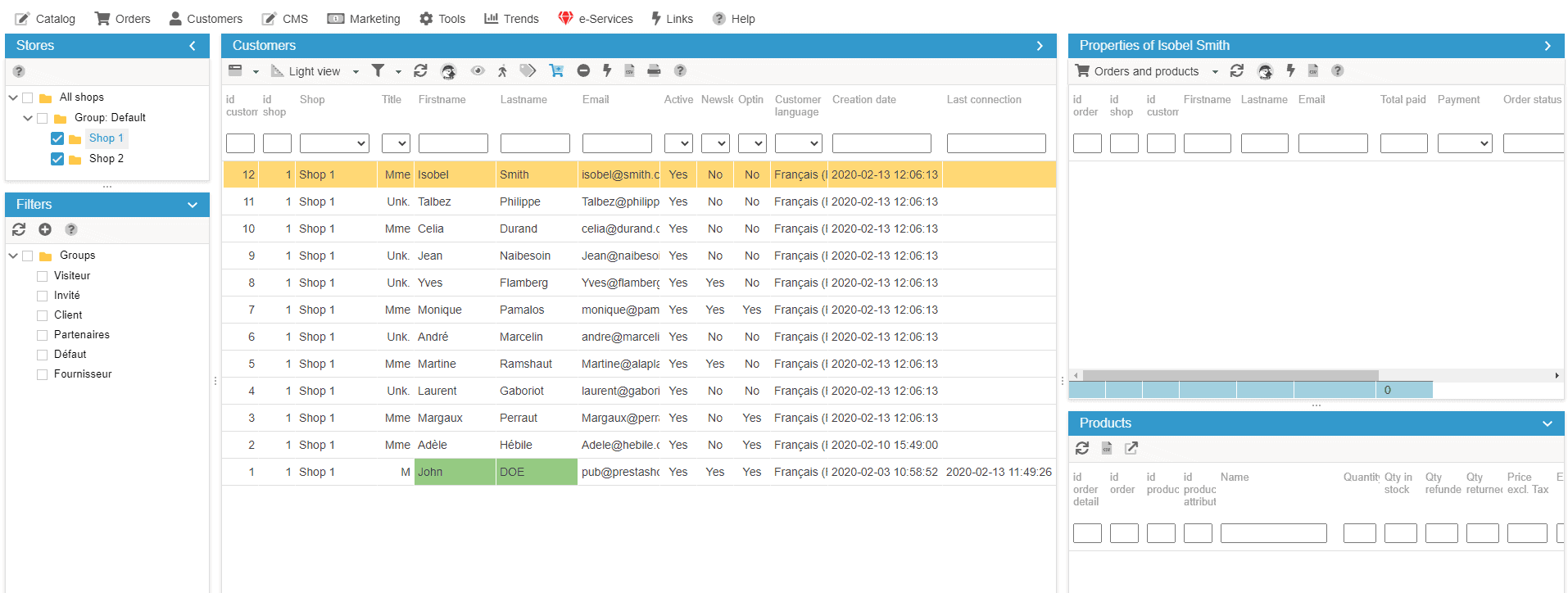Open the Products panel external link icon
Image resolution: width=1568 pixels, height=593 pixels.
point(1131,448)
